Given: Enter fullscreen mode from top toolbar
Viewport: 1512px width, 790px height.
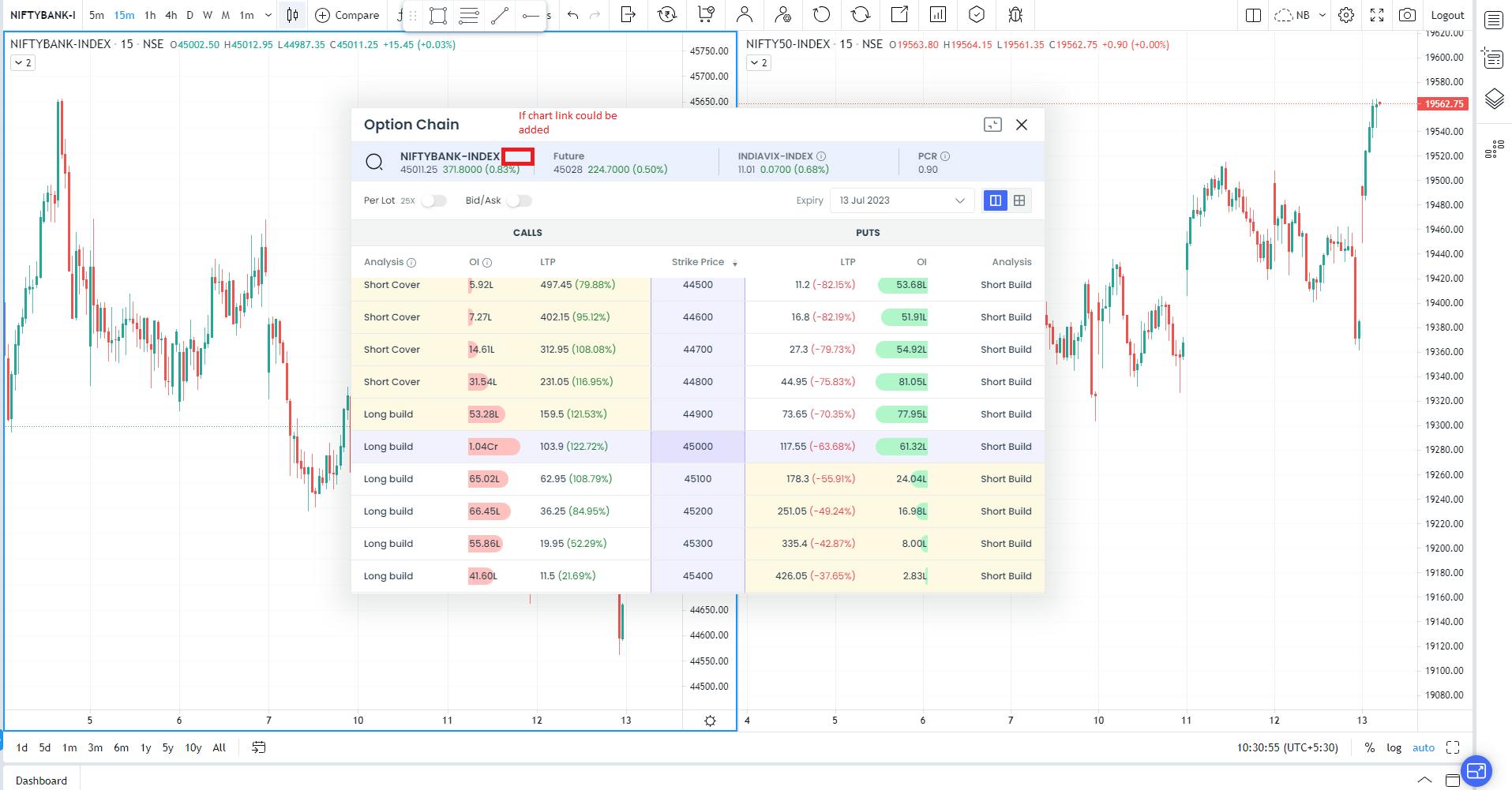Looking at the screenshot, I should tap(1377, 15).
